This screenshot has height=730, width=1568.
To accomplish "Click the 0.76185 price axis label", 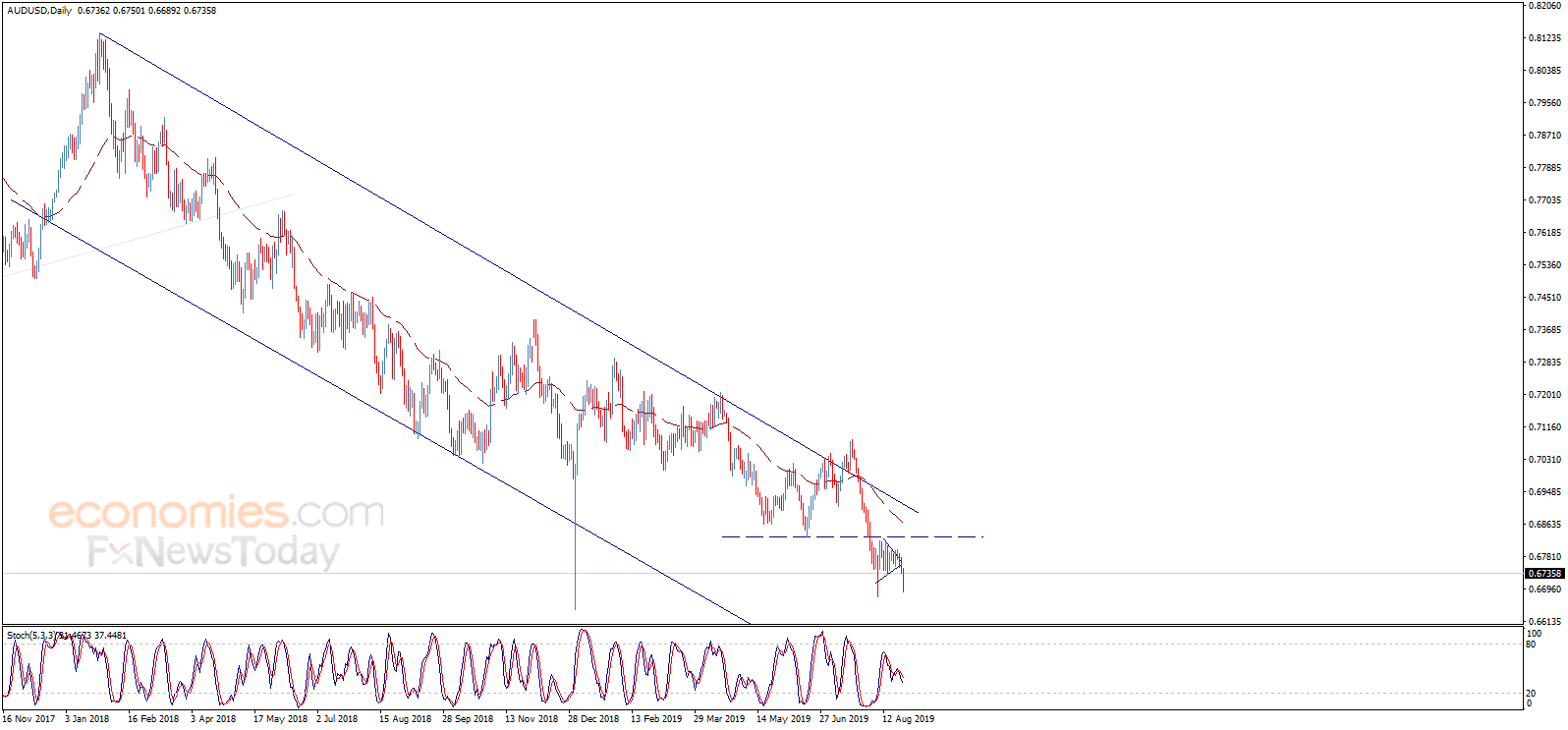I will [1544, 233].
